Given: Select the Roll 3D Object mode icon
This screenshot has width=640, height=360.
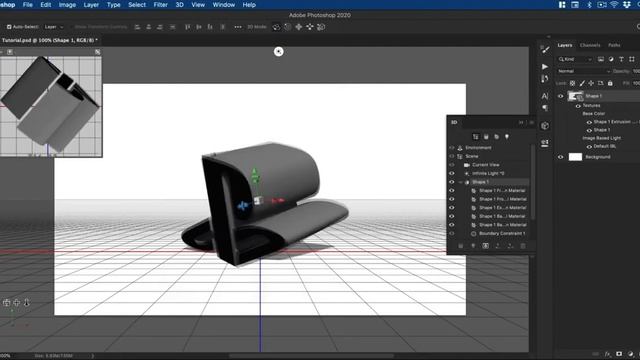Looking at the screenshot, I should (288, 27).
